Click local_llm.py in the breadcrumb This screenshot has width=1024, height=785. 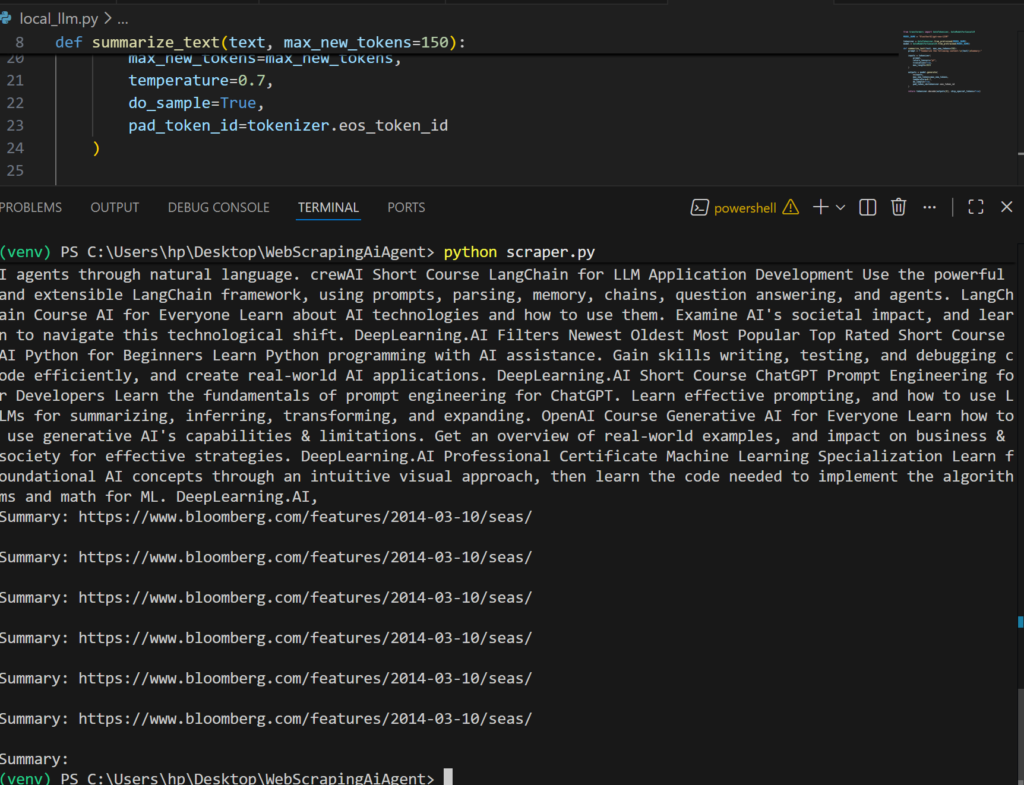pyautogui.click(x=58, y=18)
